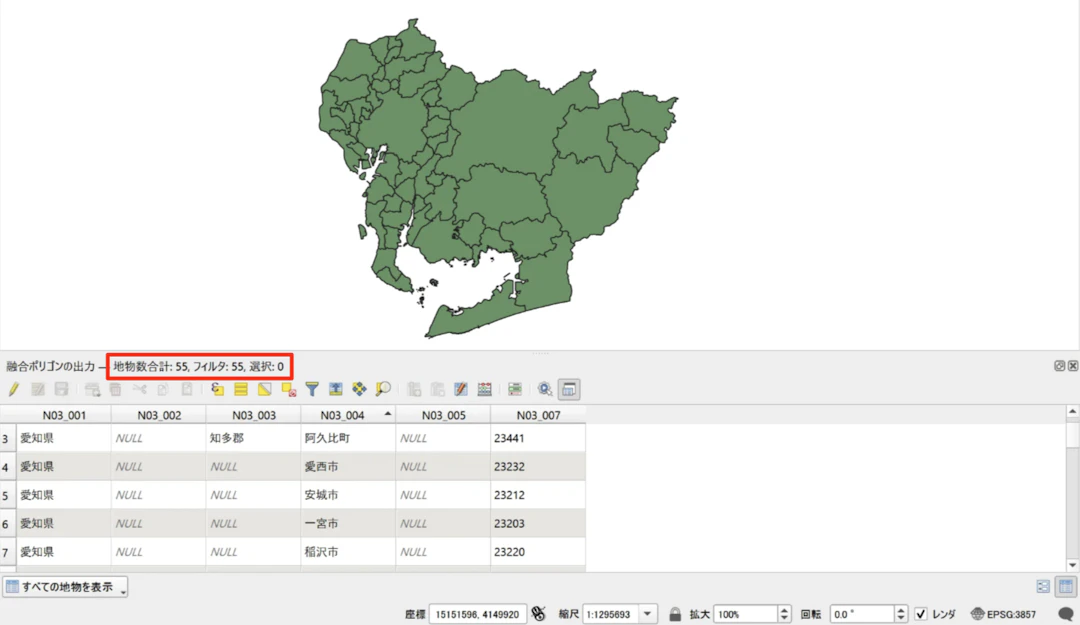The image size is (1080, 625).
Task: Click the EPSG:3857 projection button
Action: (1005, 613)
